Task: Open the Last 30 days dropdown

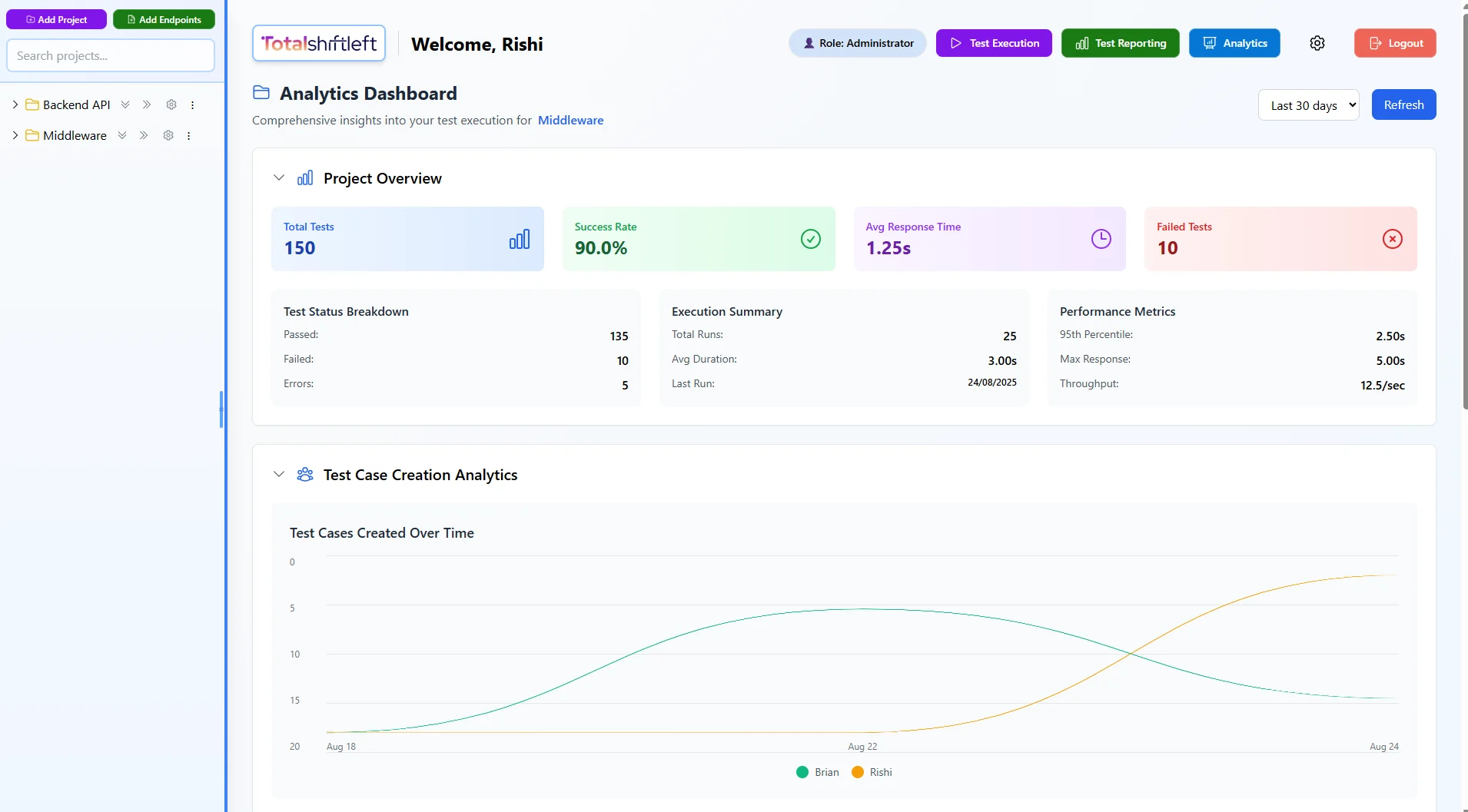Action: point(1308,105)
